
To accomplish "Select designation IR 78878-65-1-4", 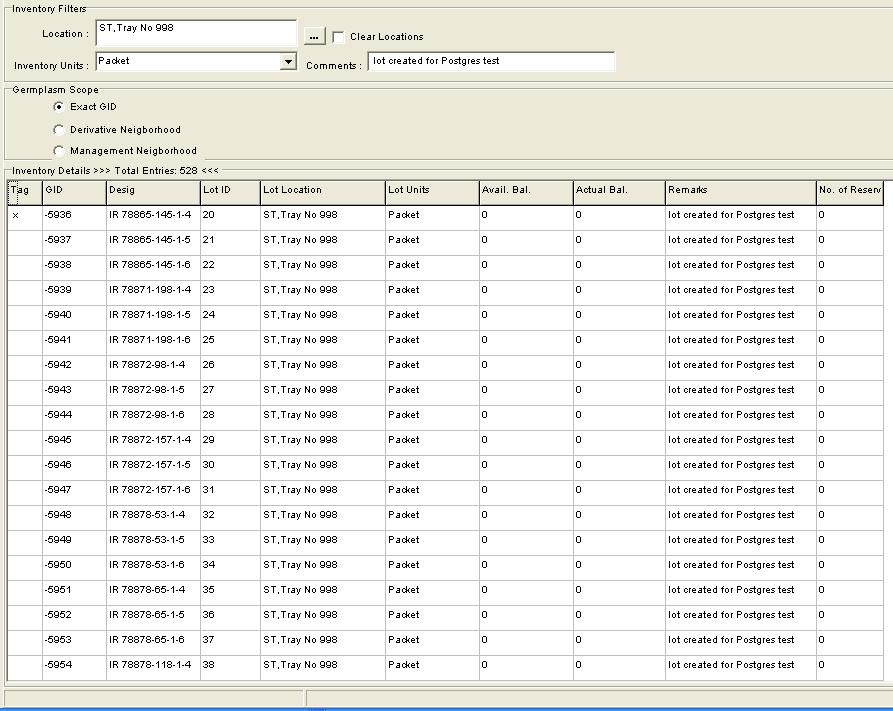I will [154, 593].
